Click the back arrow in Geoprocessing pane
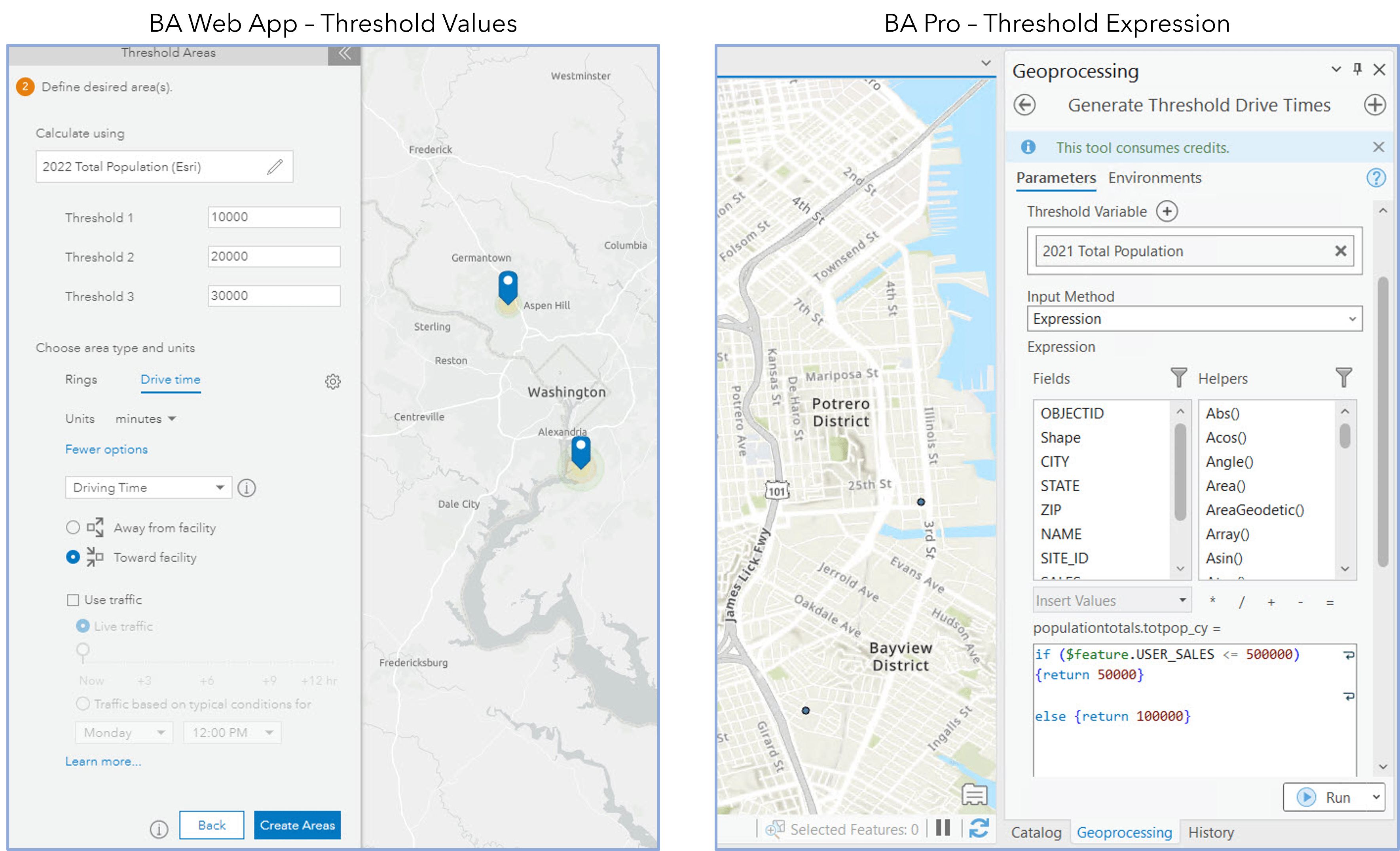 pyautogui.click(x=1025, y=105)
